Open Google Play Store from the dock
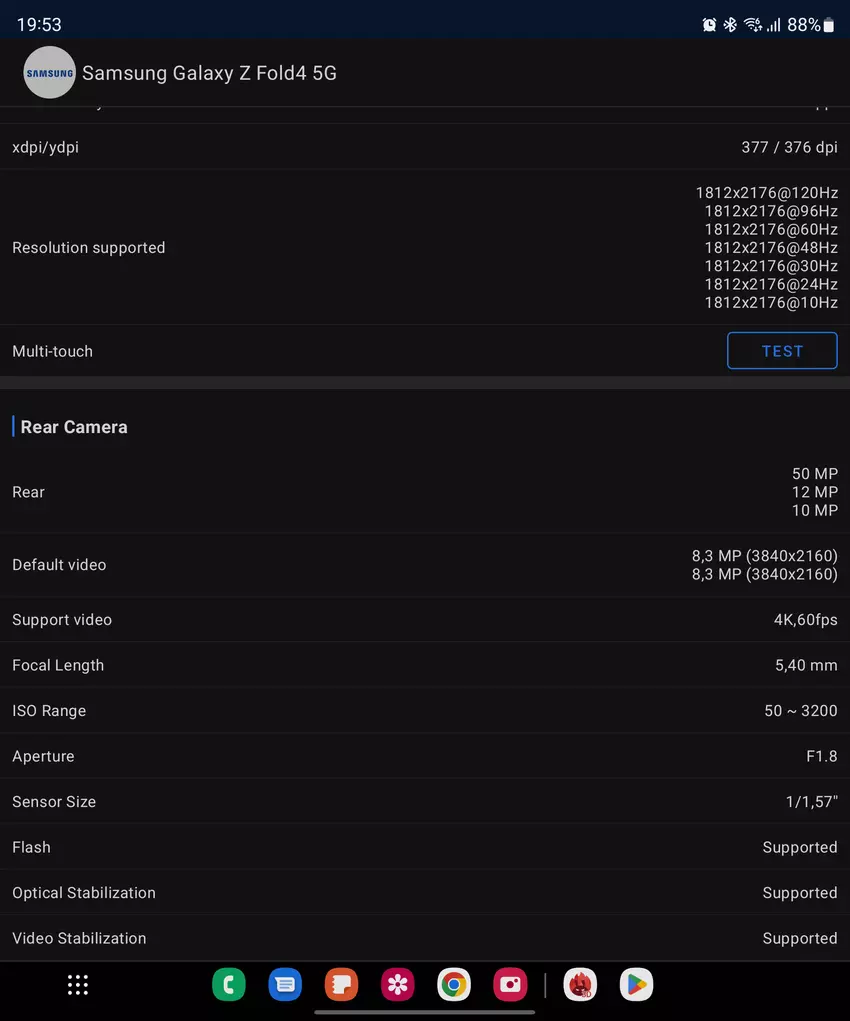Image resolution: width=850 pixels, height=1021 pixels. (x=636, y=985)
